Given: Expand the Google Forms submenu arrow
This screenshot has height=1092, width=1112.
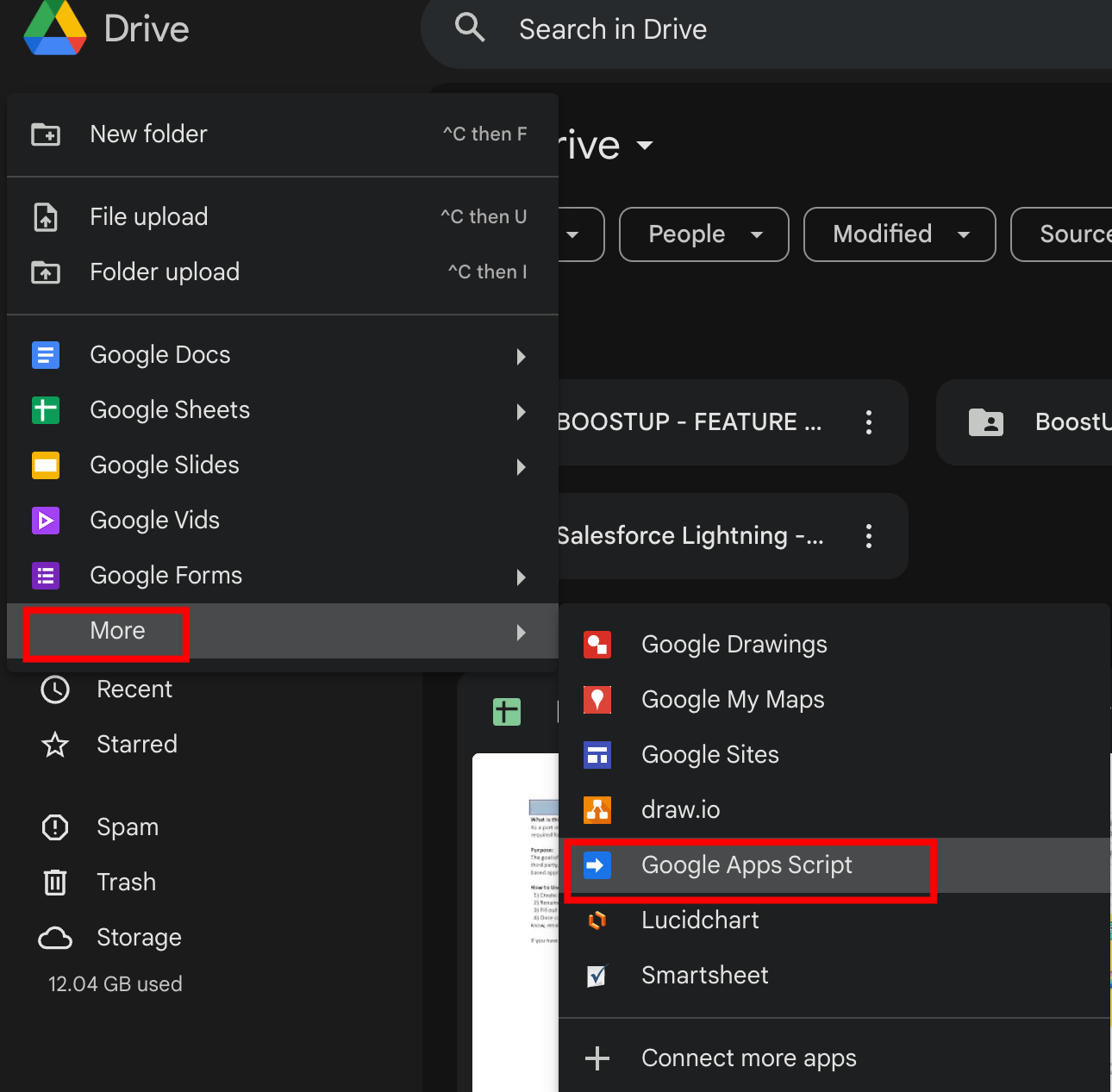Looking at the screenshot, I should 521,577.
